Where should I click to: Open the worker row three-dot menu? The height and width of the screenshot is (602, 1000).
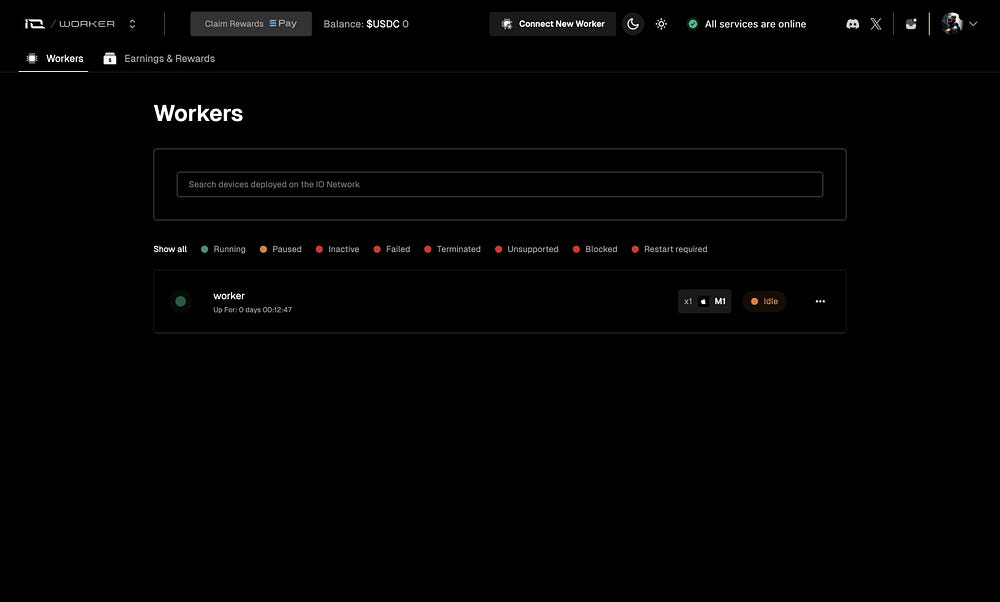(x=820, y=301)
